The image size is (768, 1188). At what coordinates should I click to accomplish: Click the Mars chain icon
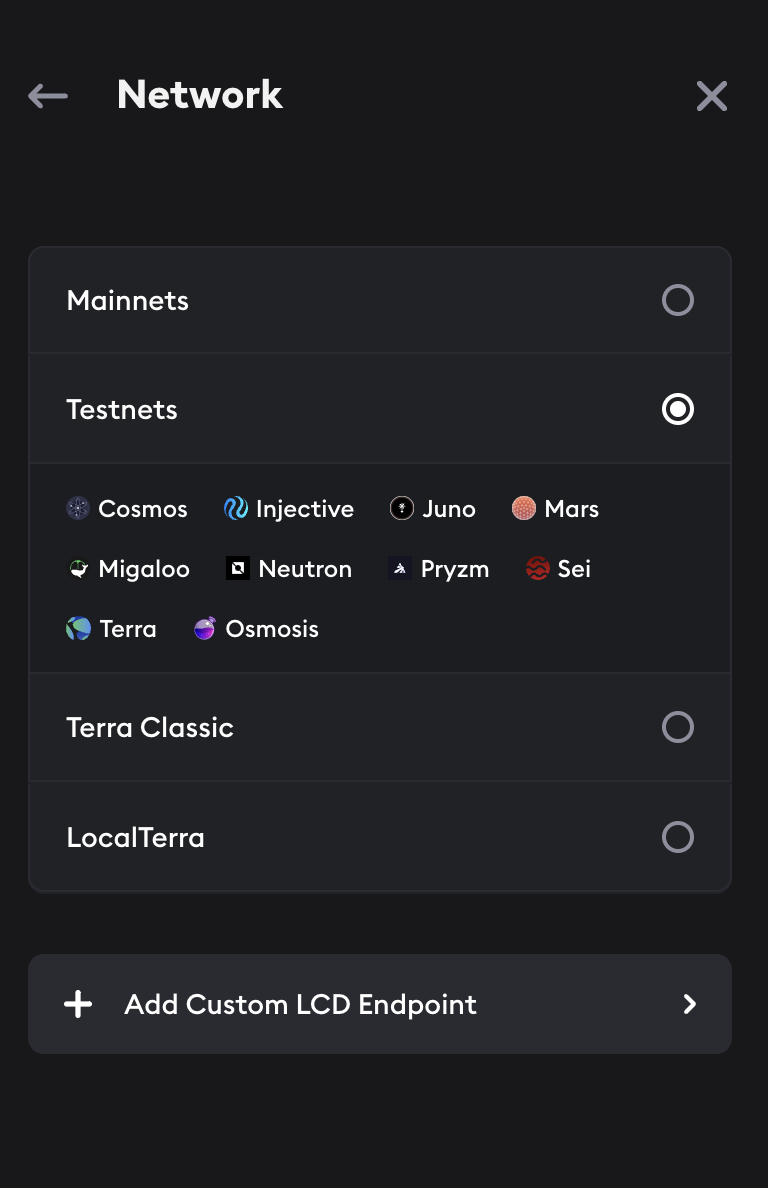pos(524,509)
